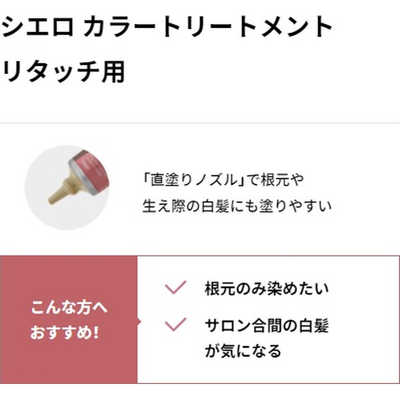This screenshot has height=400, width=400.
Task: Select the シエロ カラートリートメント heading
Action: [x=167, y=27]
